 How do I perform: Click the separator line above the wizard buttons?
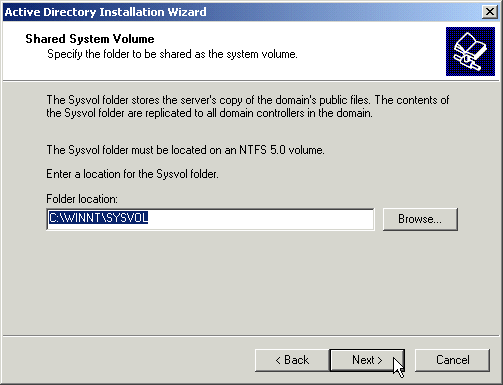[x=251, y=335]
